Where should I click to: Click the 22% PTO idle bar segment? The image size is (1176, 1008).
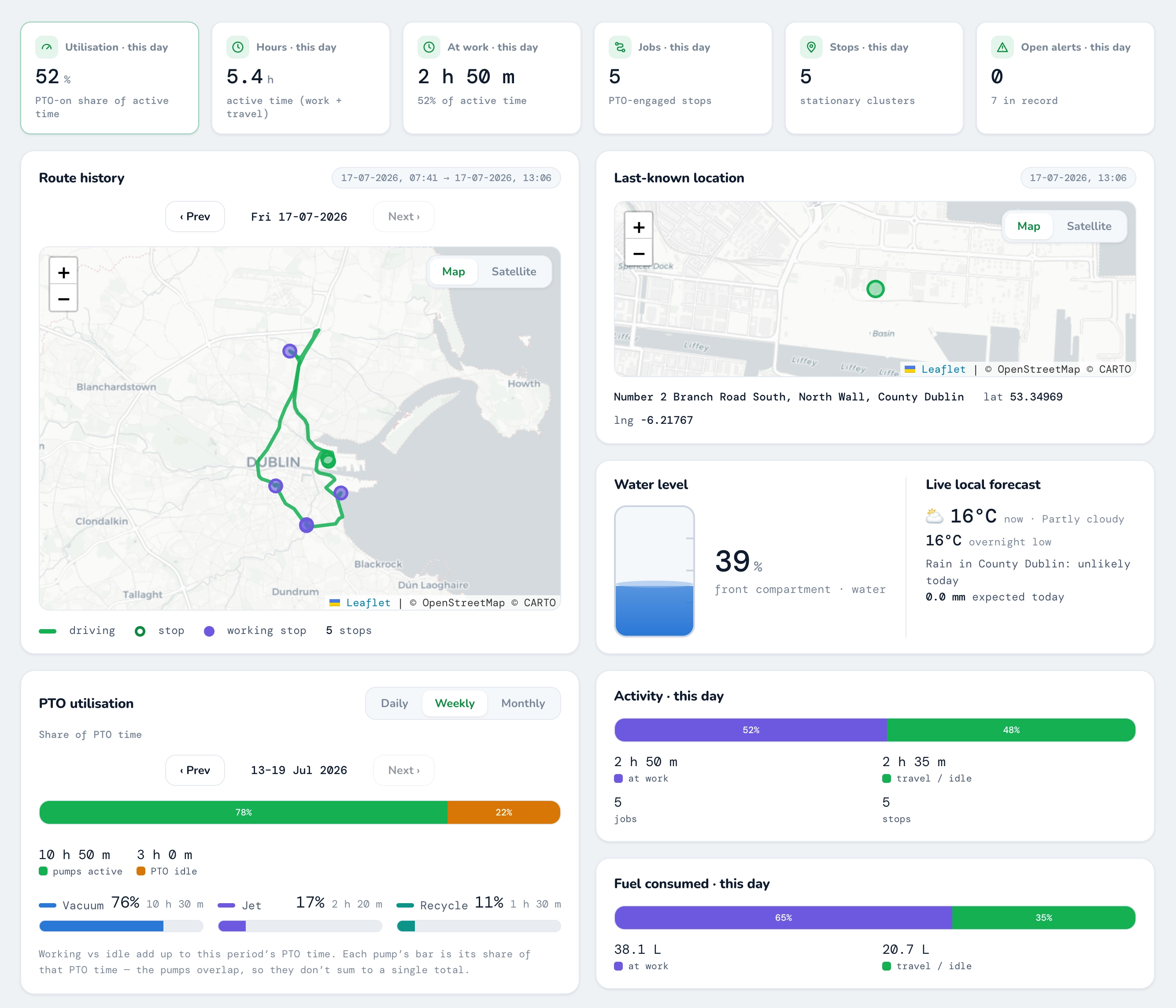tap(503, 812)
